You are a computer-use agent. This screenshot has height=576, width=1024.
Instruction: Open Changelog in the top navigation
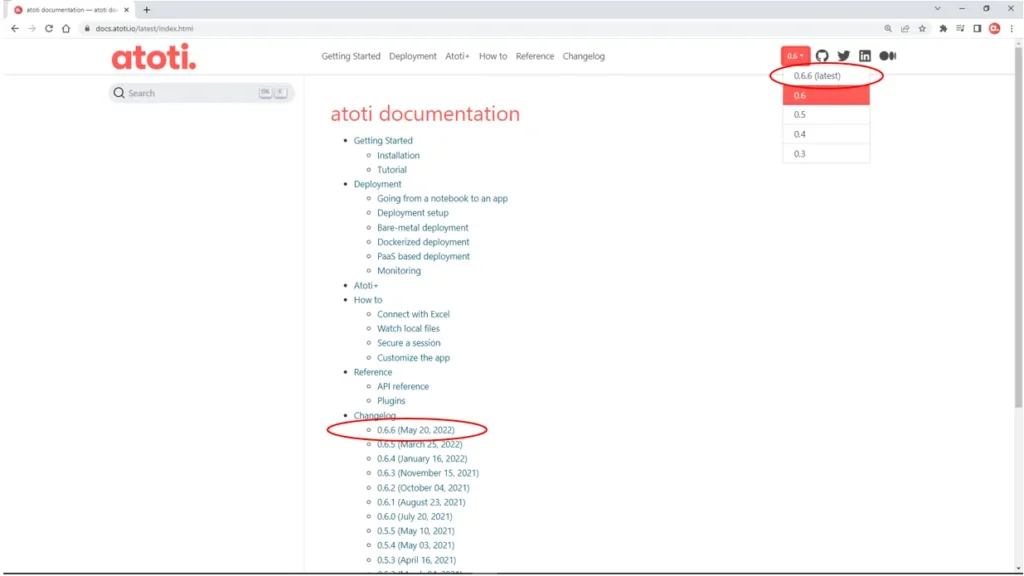pos(584,56)
